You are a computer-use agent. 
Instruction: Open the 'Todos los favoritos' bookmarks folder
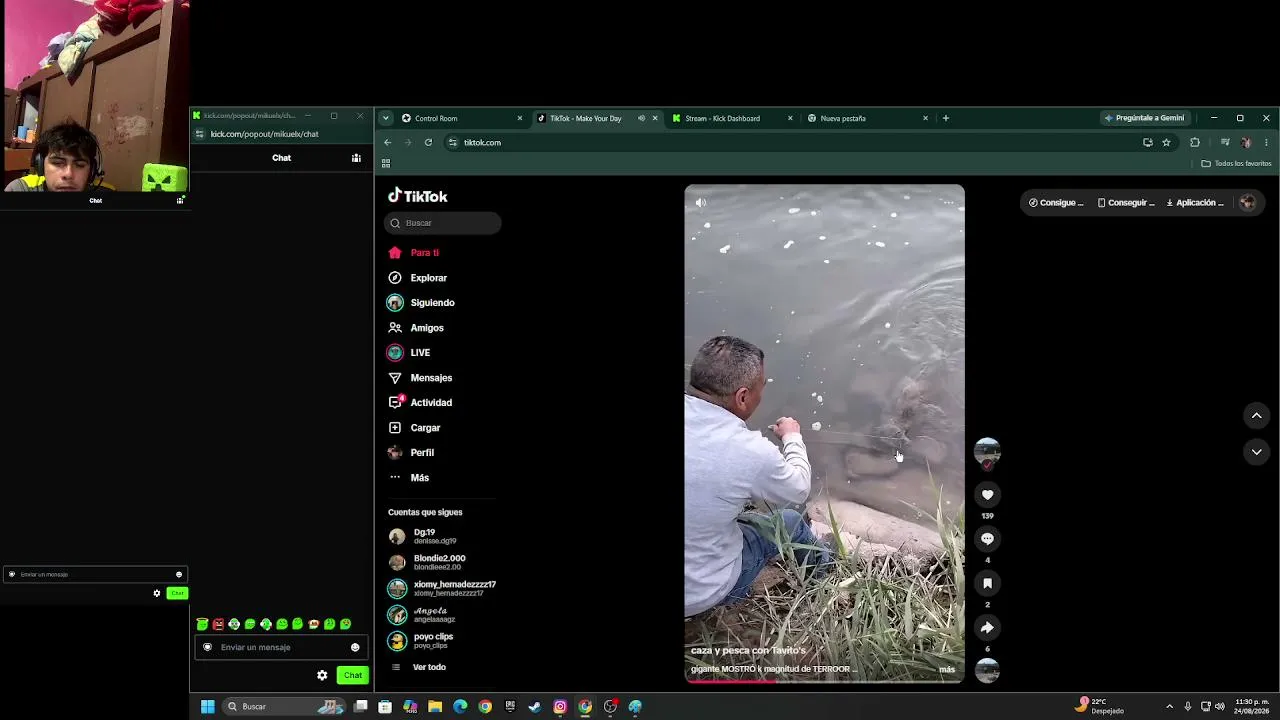click(1236, 164)
